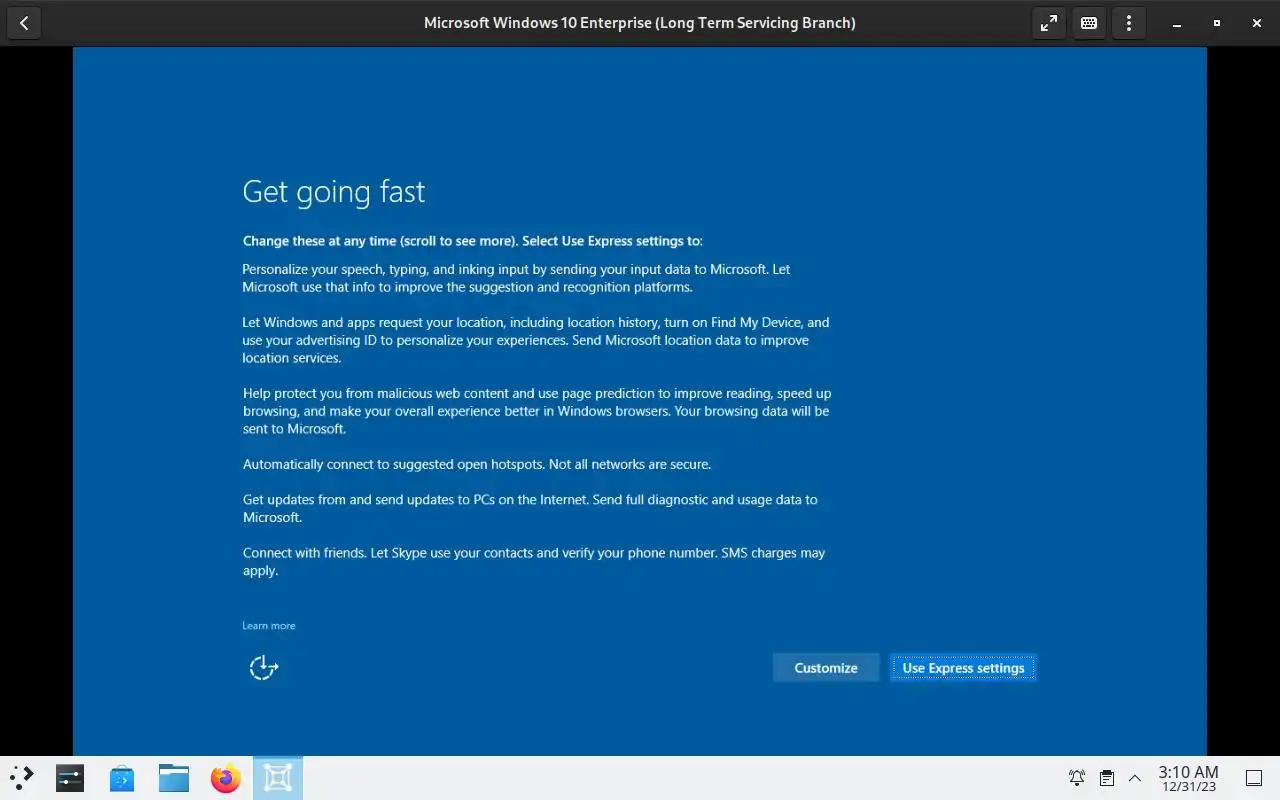Minimize the GNOME Boxes window
Viewport: 1280px width, 800px height.
[x=1177, y=23]
